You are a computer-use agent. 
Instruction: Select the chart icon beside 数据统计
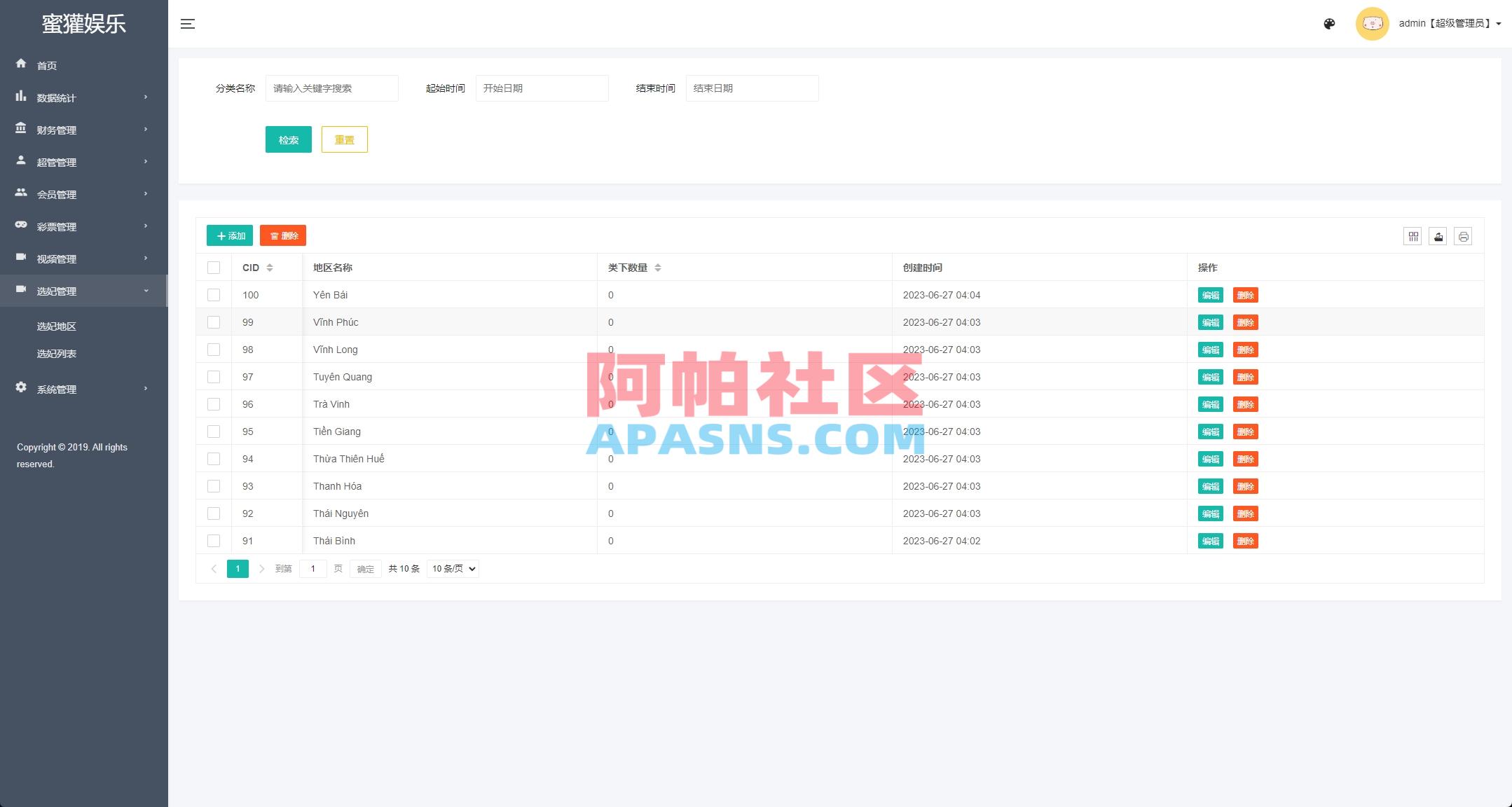(x=21, y=97)
